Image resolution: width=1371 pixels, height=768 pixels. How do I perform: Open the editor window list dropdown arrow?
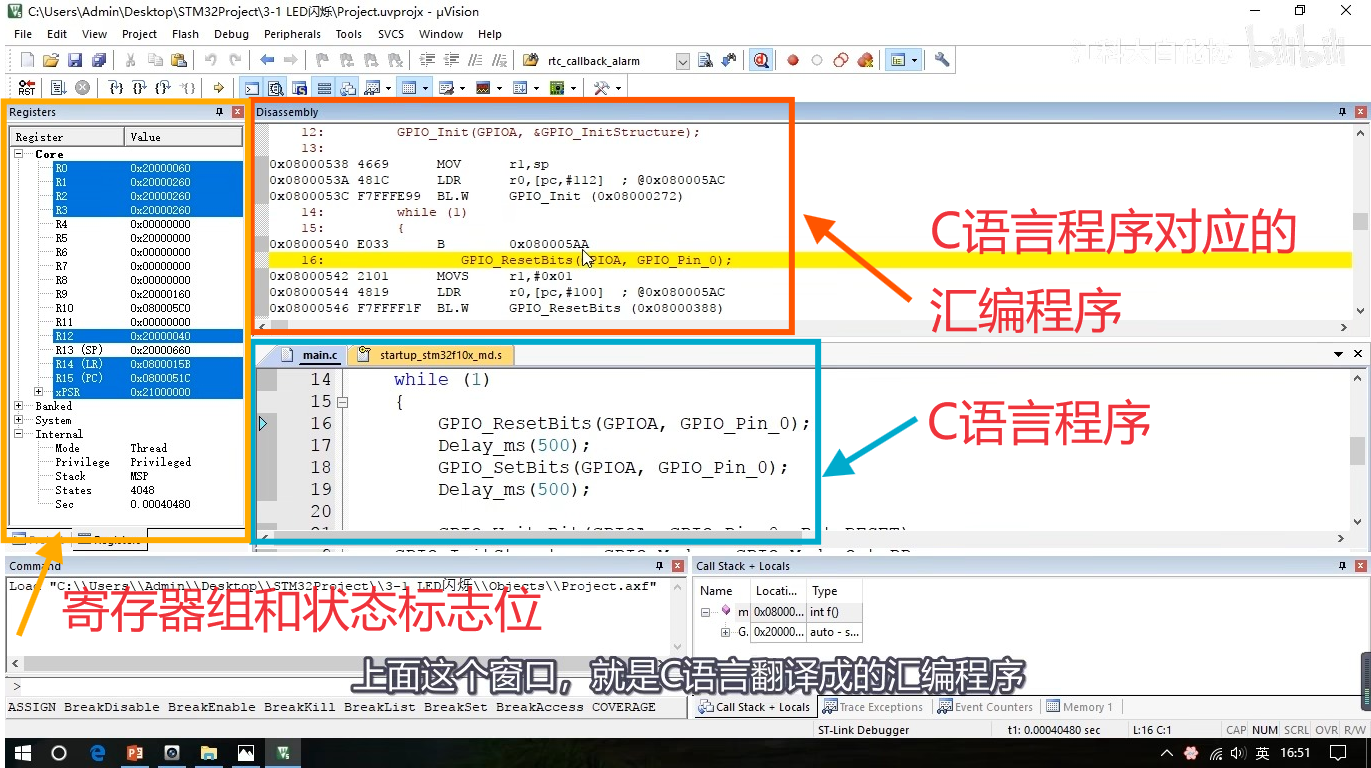(x=1339, y=354)
